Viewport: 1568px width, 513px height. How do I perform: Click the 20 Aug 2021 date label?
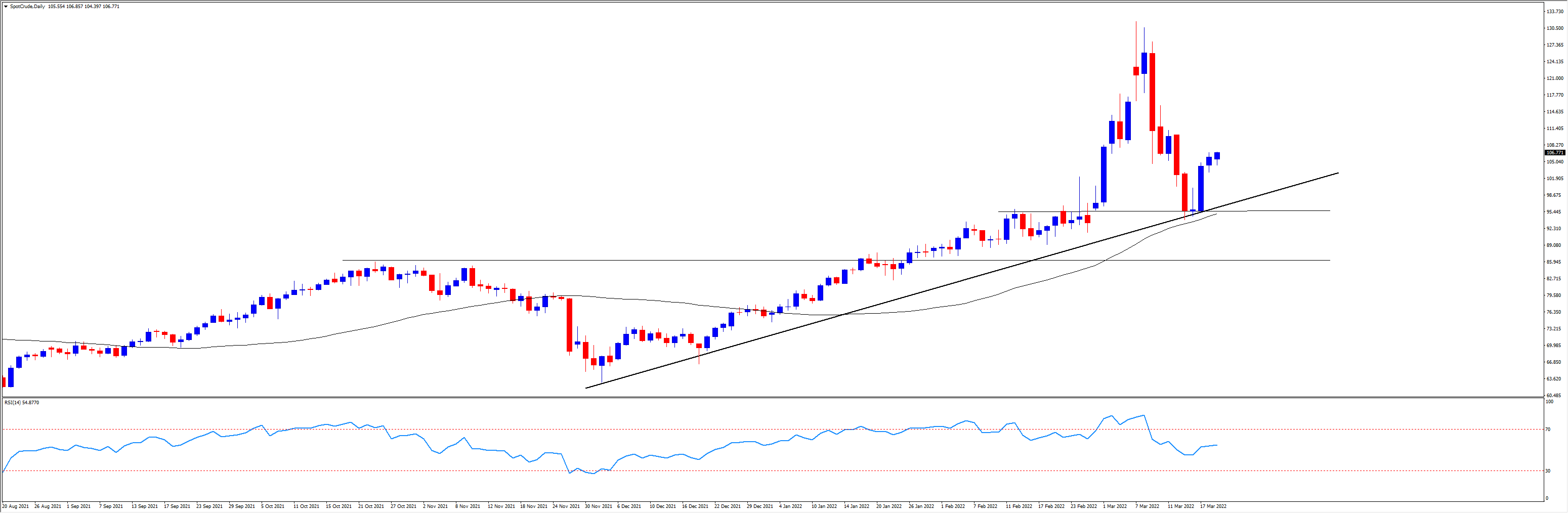[x=15, y=506]
